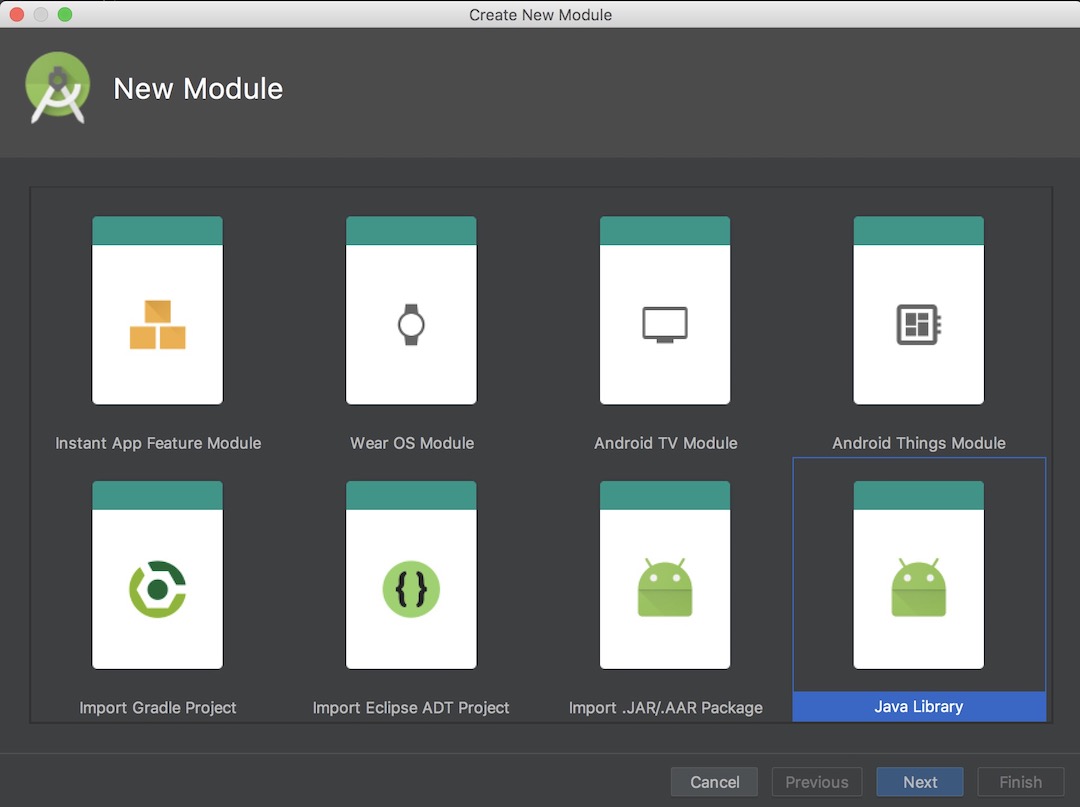
Task: Select the Android Things board icon
Action: (919, 324)
